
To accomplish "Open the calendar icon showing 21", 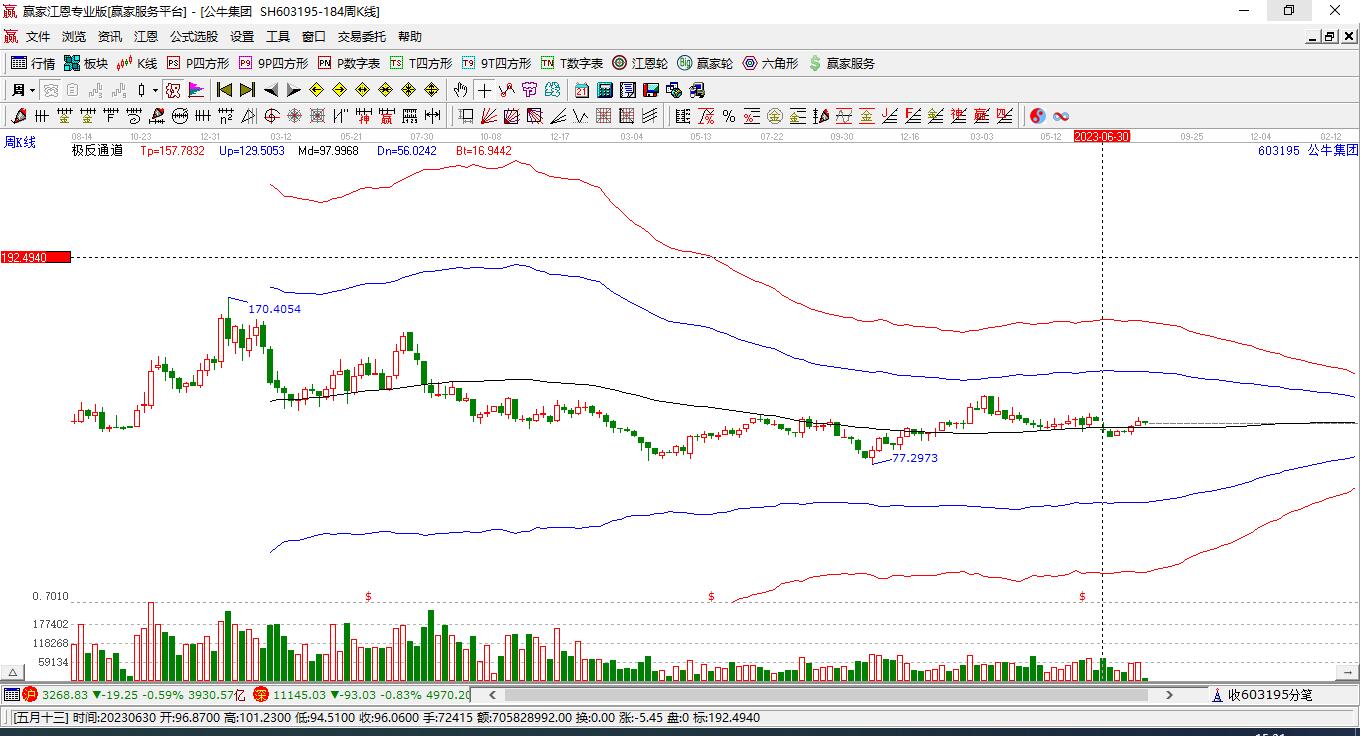I will click(581, 90).
